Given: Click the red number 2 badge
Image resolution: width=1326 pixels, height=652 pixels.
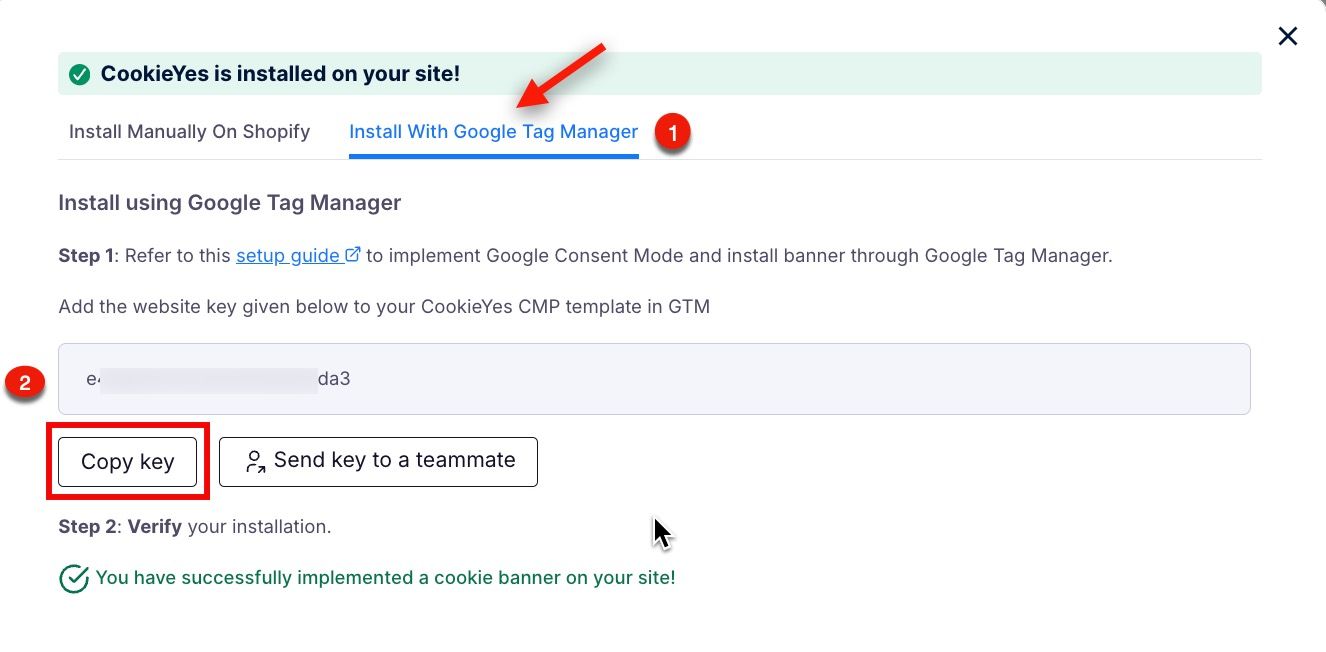Looking at the screenshot, I should [x=25, y=382].
